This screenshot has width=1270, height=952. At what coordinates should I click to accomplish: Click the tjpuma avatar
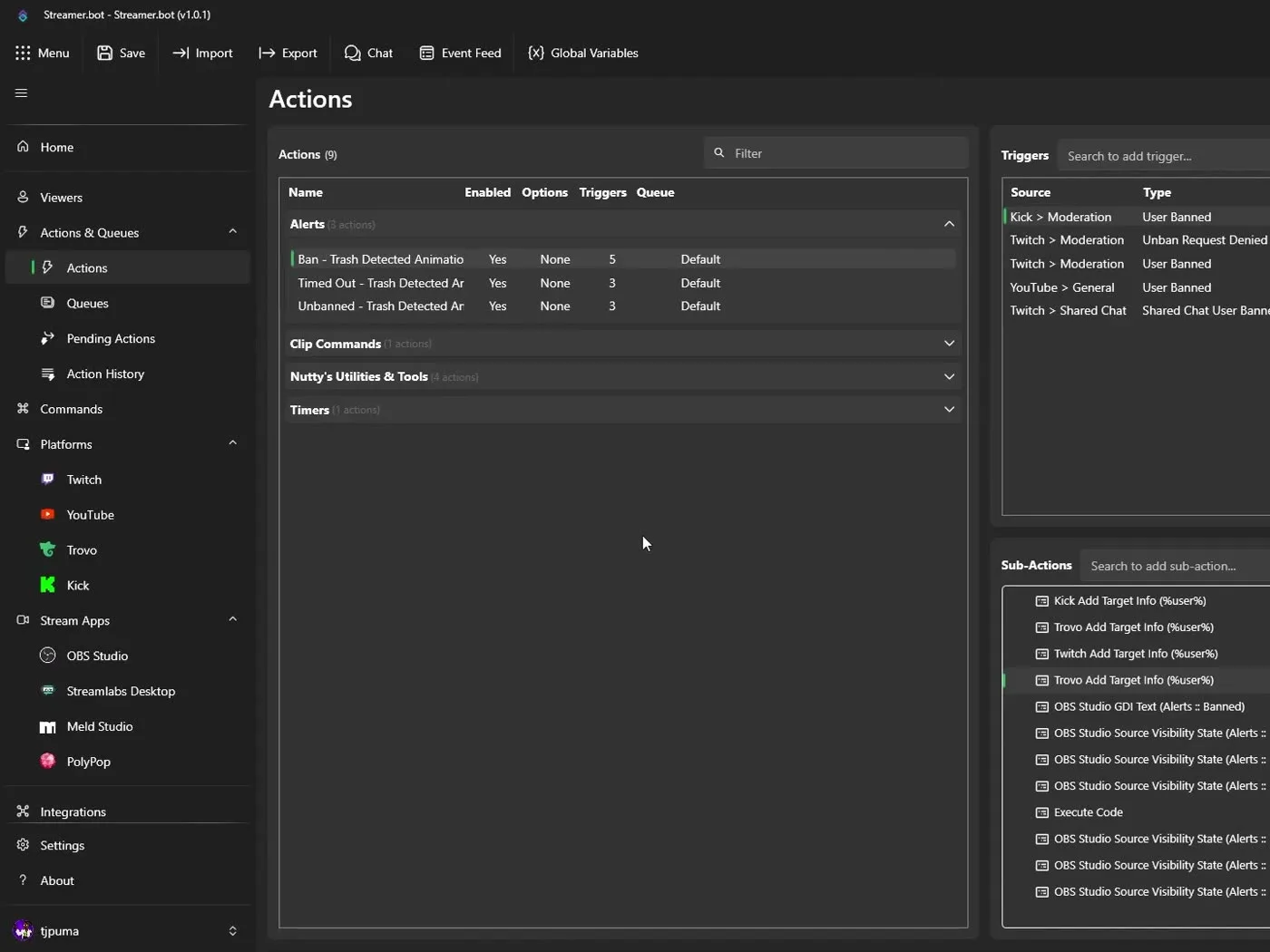(x=24, y=931)
